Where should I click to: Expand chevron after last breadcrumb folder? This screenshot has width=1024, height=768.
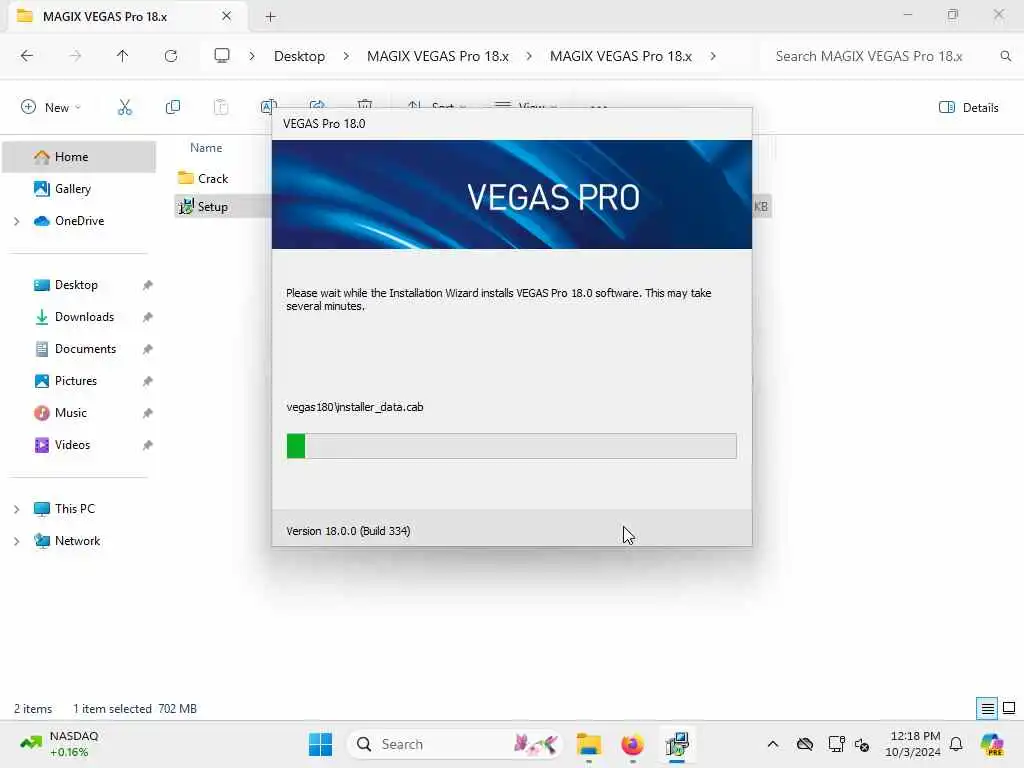713,56
